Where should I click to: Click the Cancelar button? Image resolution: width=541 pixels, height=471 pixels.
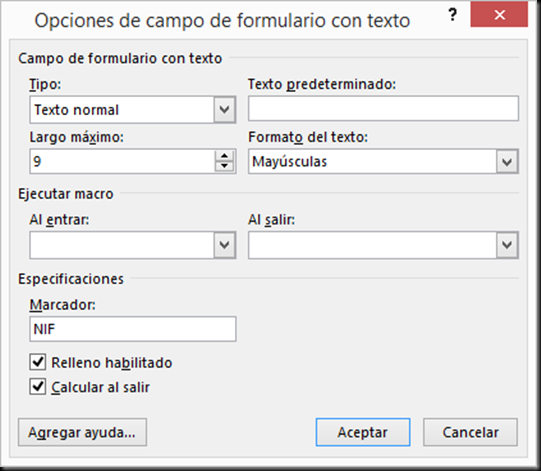click(x=470, y=432)
